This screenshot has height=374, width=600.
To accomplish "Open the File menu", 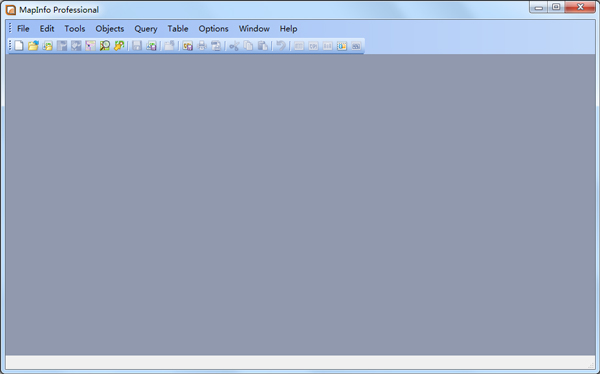I will coord(23,29).
